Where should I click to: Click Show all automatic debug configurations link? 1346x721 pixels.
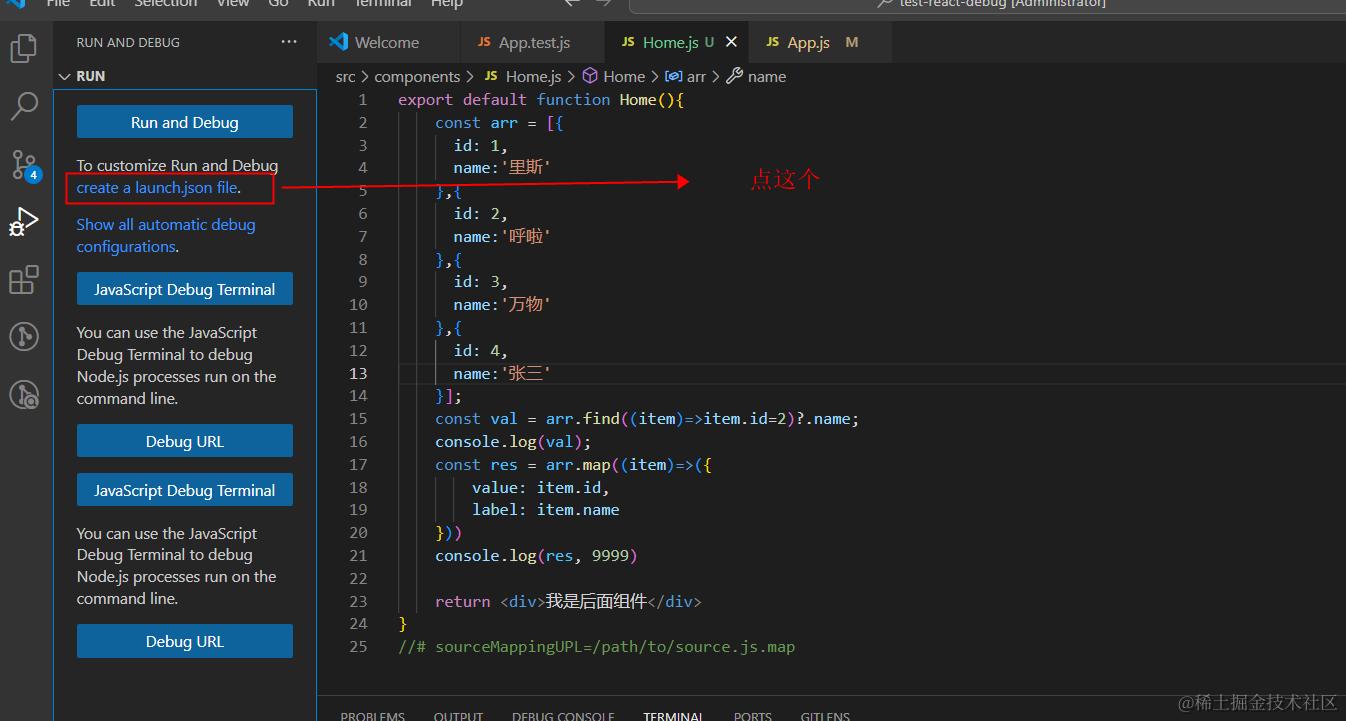(x=166, y=235)
